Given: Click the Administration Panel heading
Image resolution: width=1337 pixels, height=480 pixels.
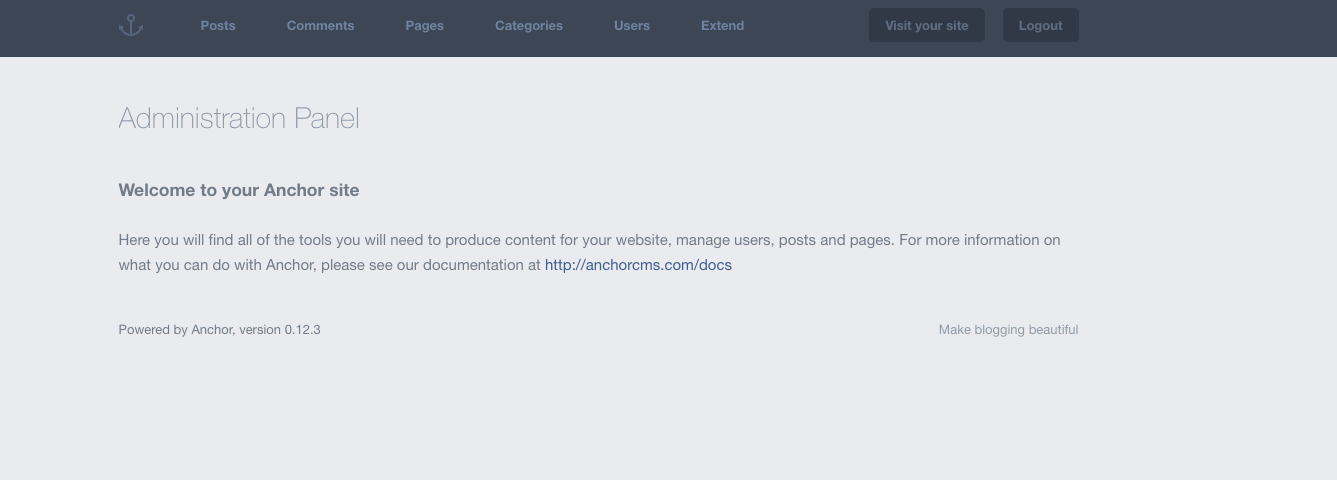Looking at the screenshot, I should point(239,118).
